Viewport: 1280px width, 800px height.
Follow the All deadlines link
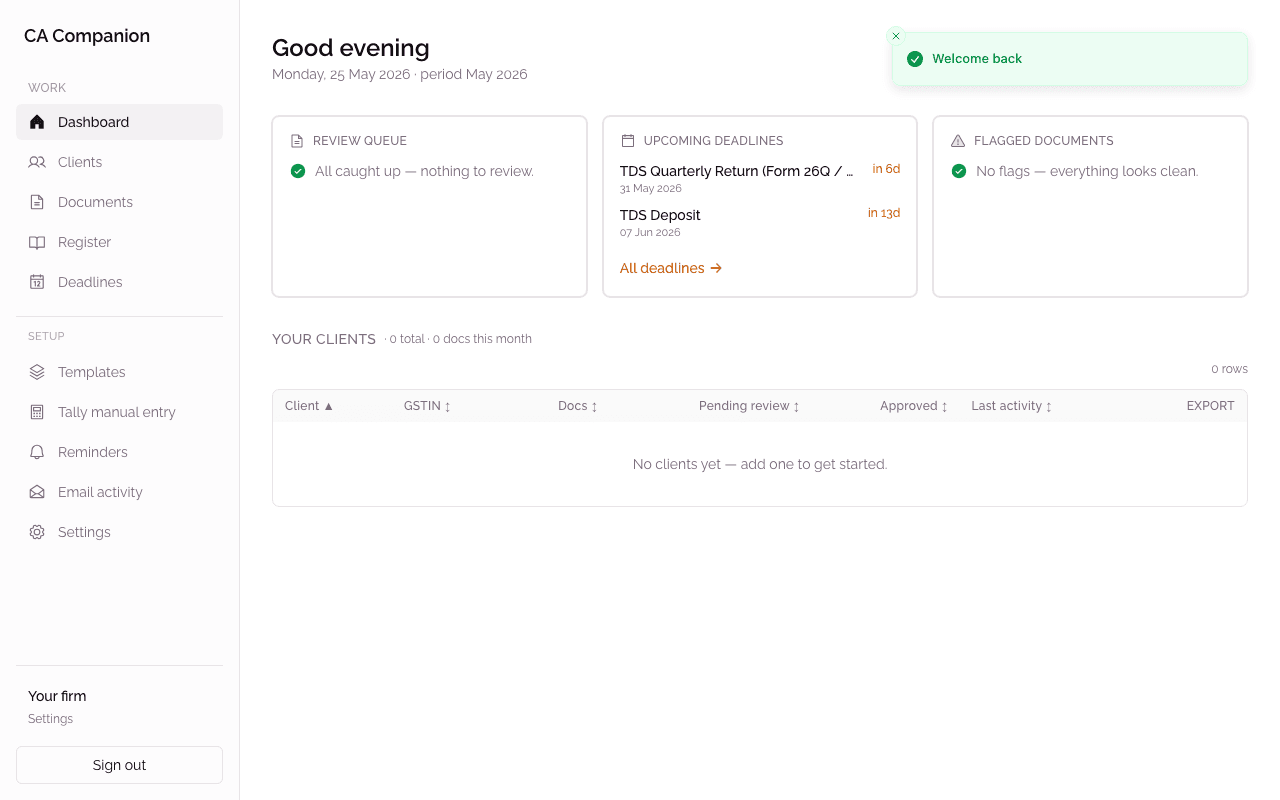click(671, 268)
